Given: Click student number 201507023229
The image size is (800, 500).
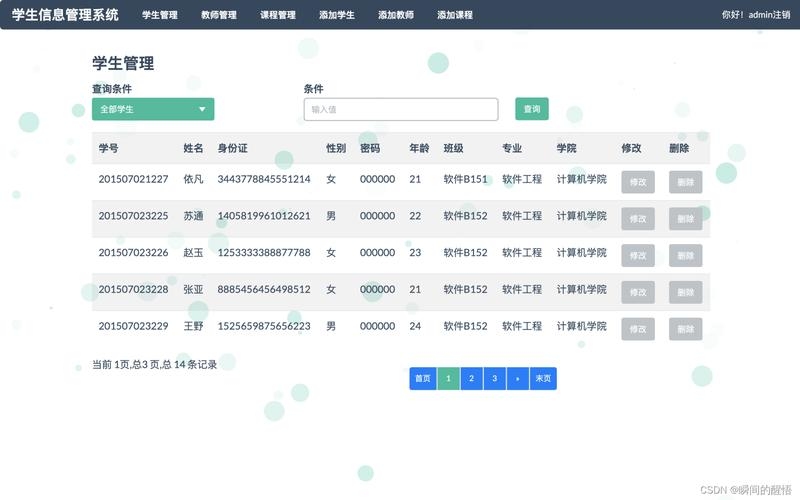Looking at the screenshot, I should pos(133,326).
